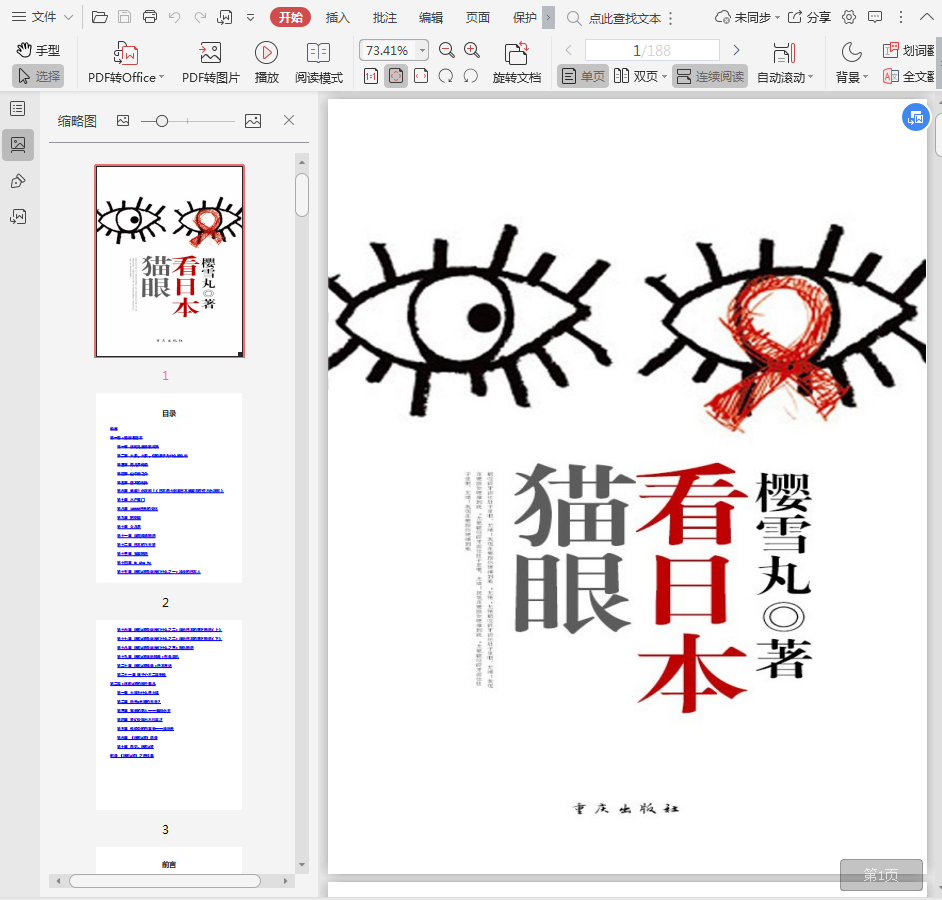This screenshot has height=900, width=942.
Task: Close the 缩略图 thumbnail panel
Action: pyautogui.click(x=289, y=120)
